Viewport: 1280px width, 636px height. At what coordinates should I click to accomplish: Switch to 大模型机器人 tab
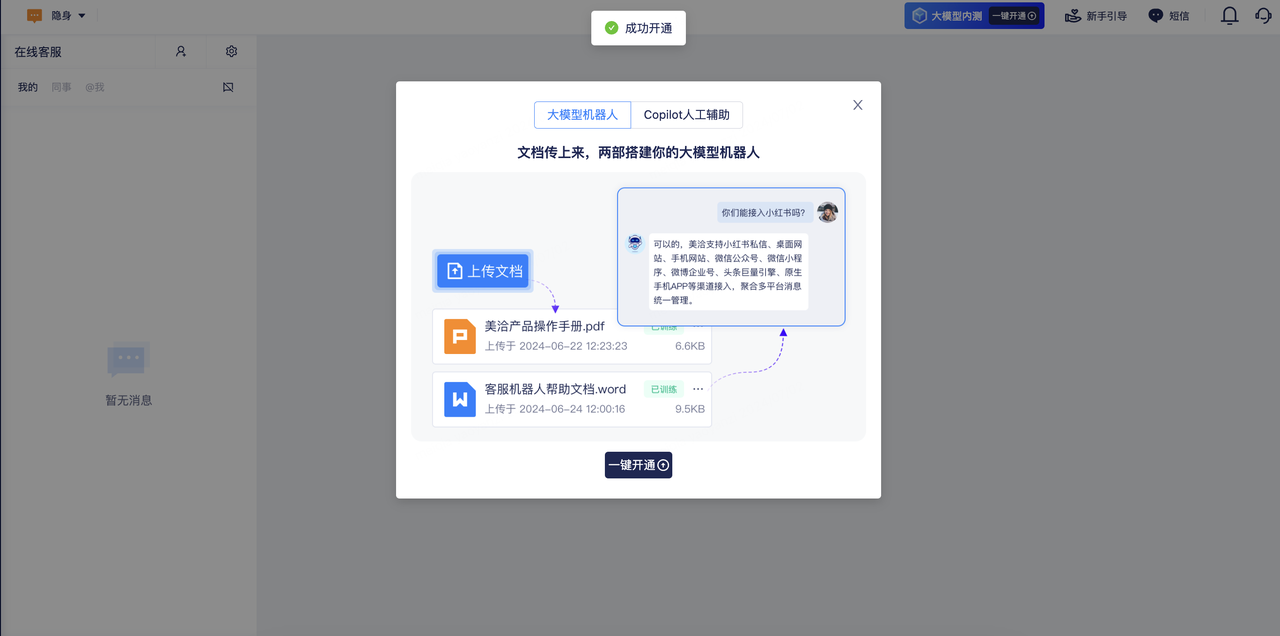coord(582,115)
